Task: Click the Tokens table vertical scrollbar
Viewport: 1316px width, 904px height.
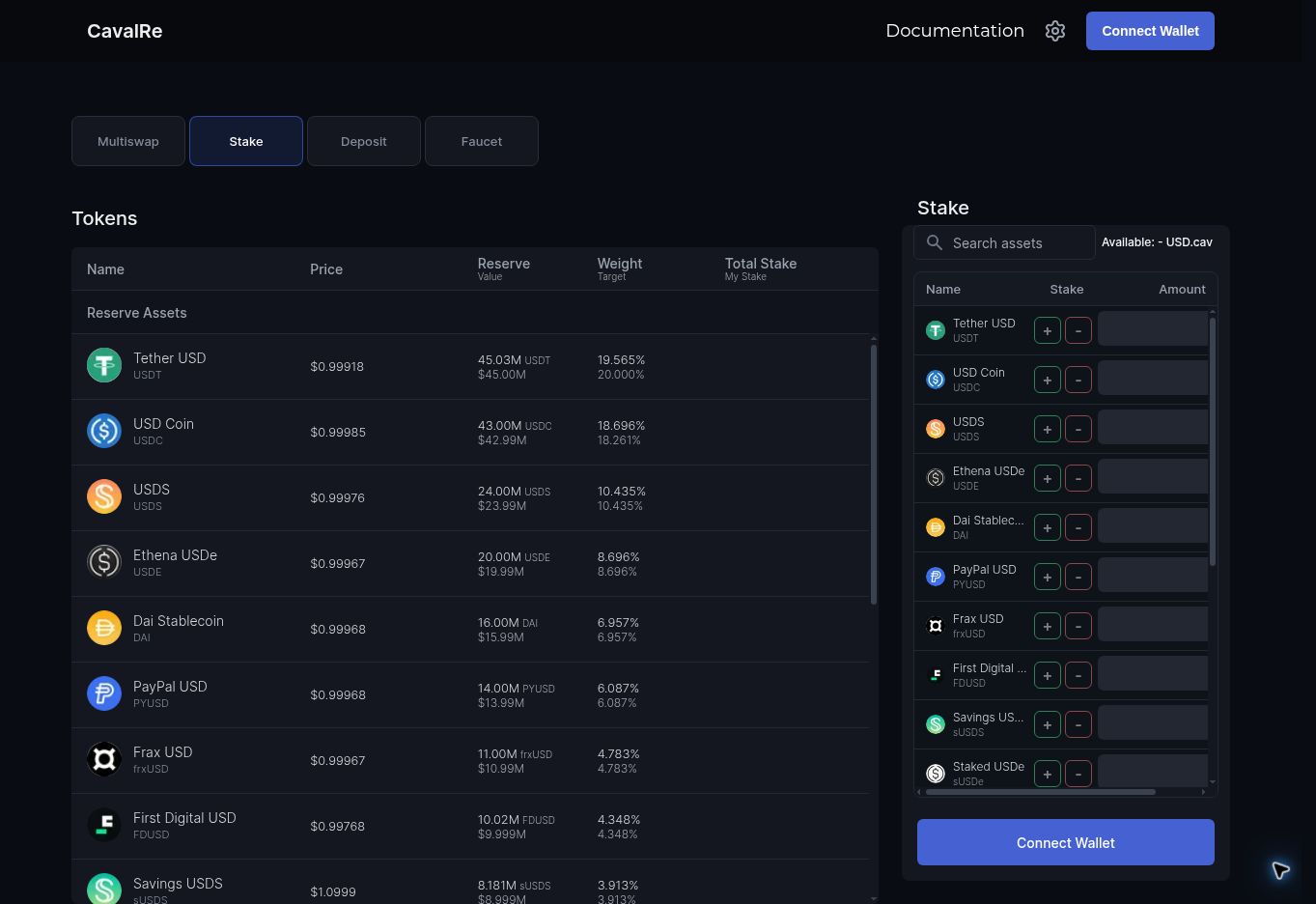Action: pyautogui.click(x=874, y=474)
